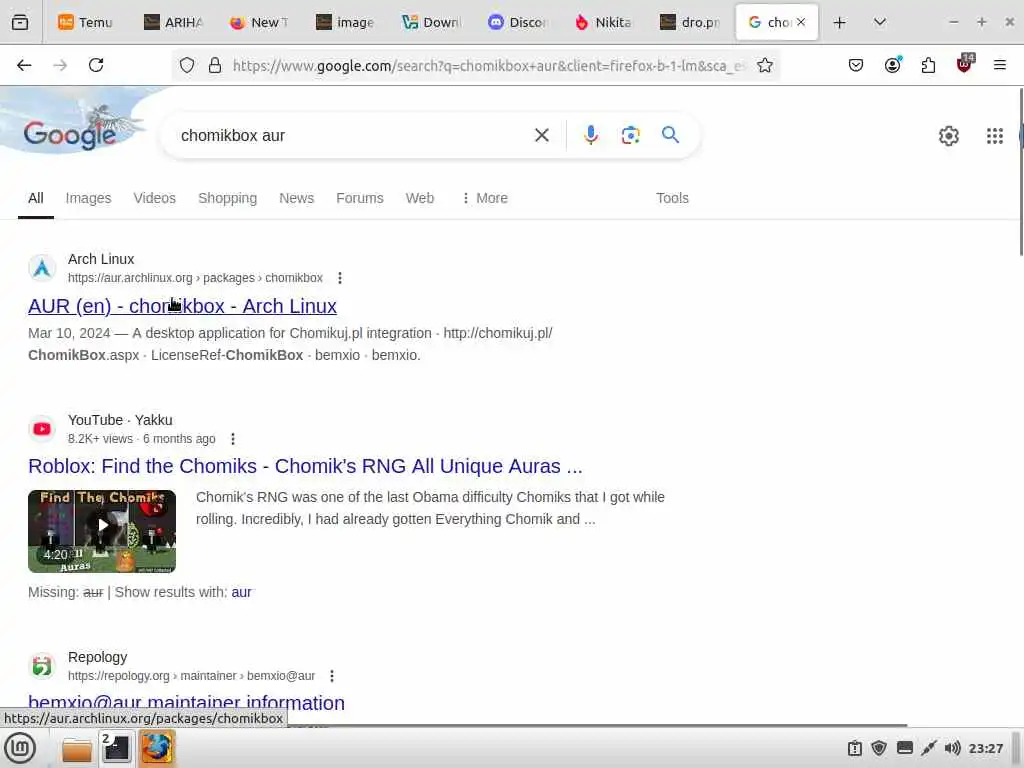Open the search Tools button

coord(672,198)
